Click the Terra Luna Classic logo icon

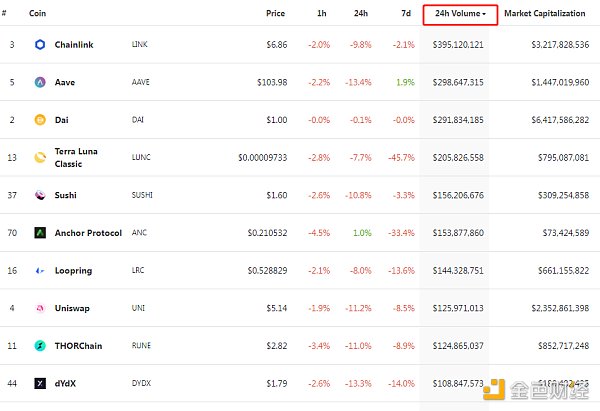click(40, 157)
